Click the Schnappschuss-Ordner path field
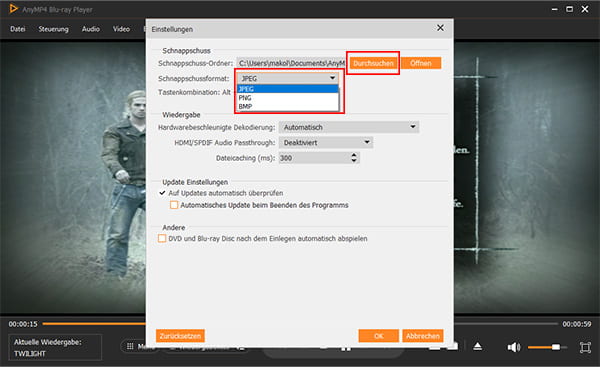 (291, 63)
